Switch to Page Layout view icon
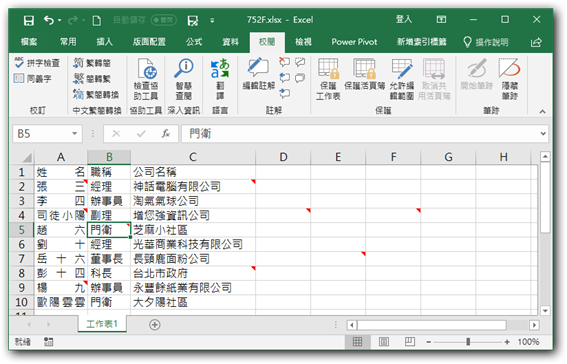This screenshot has height=364, width=567. [x=384, y=342]
